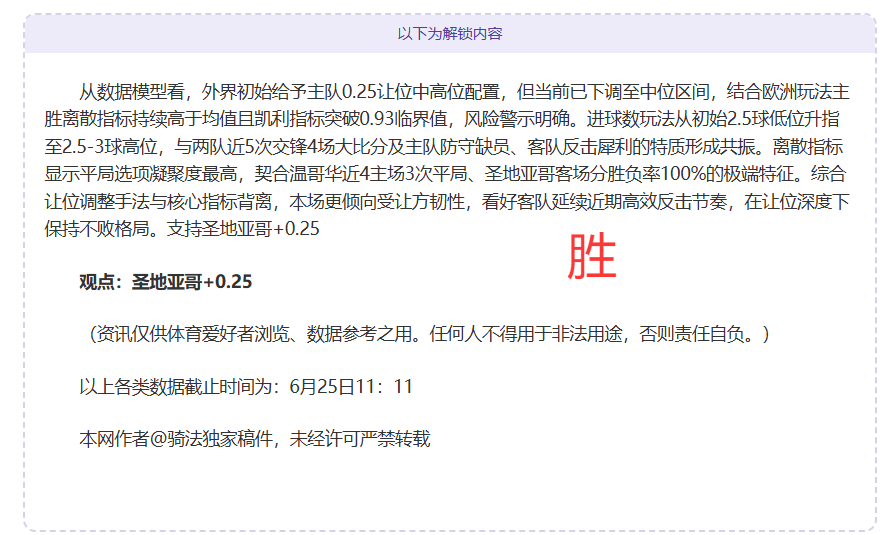
Task: Click the timestamp line '以上各类数据截止时间为：6月25日11：11'
Action: (x=246, y=387)
